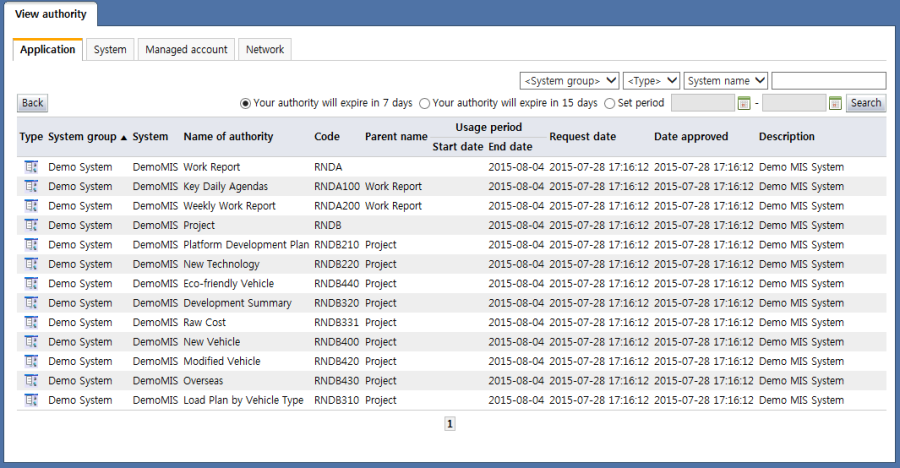Sort by System group column header
The image size is (900, 468).
click(x=87, y=137)
